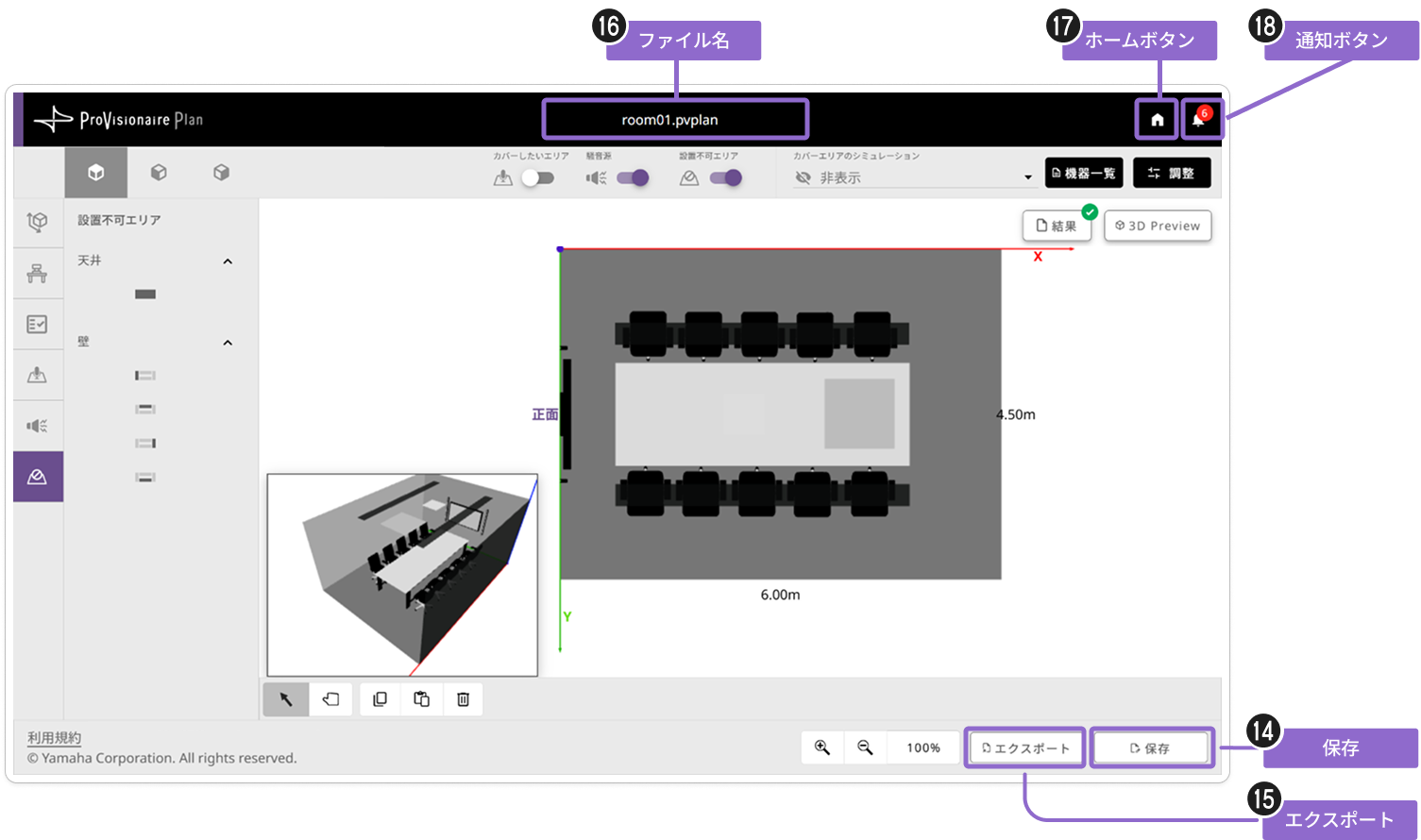
Task: Click the tag-shaped tool beside the arrow
Action: pos(330,699)
